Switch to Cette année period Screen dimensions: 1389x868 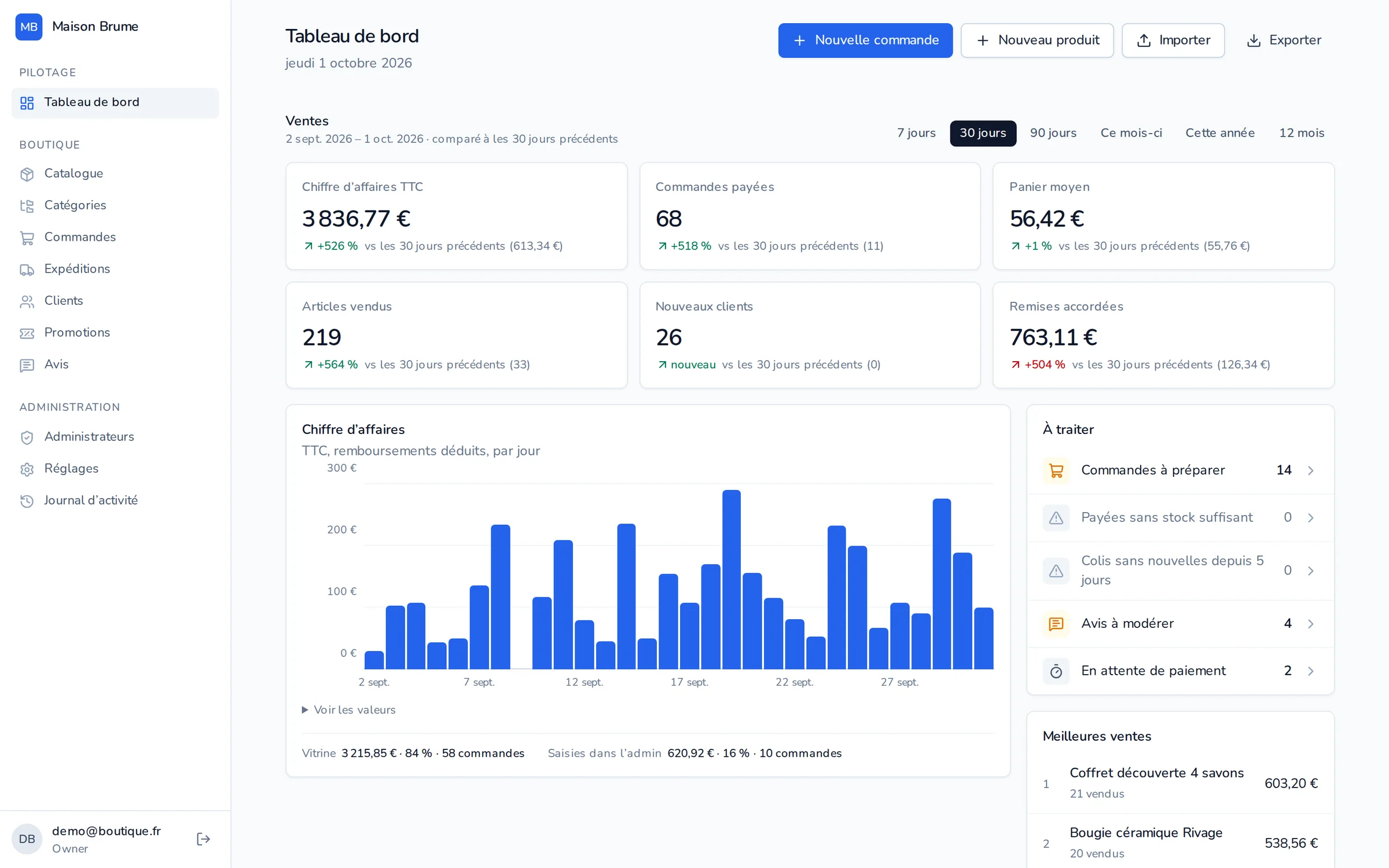pos(1220,133)
